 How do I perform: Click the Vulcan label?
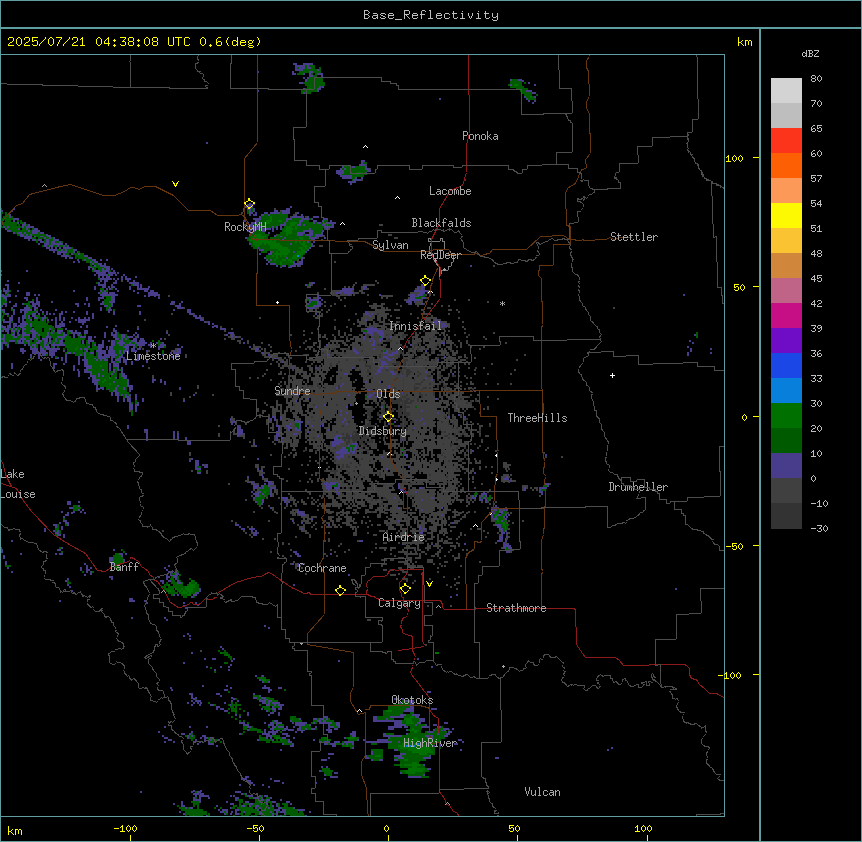pos(543,792)
